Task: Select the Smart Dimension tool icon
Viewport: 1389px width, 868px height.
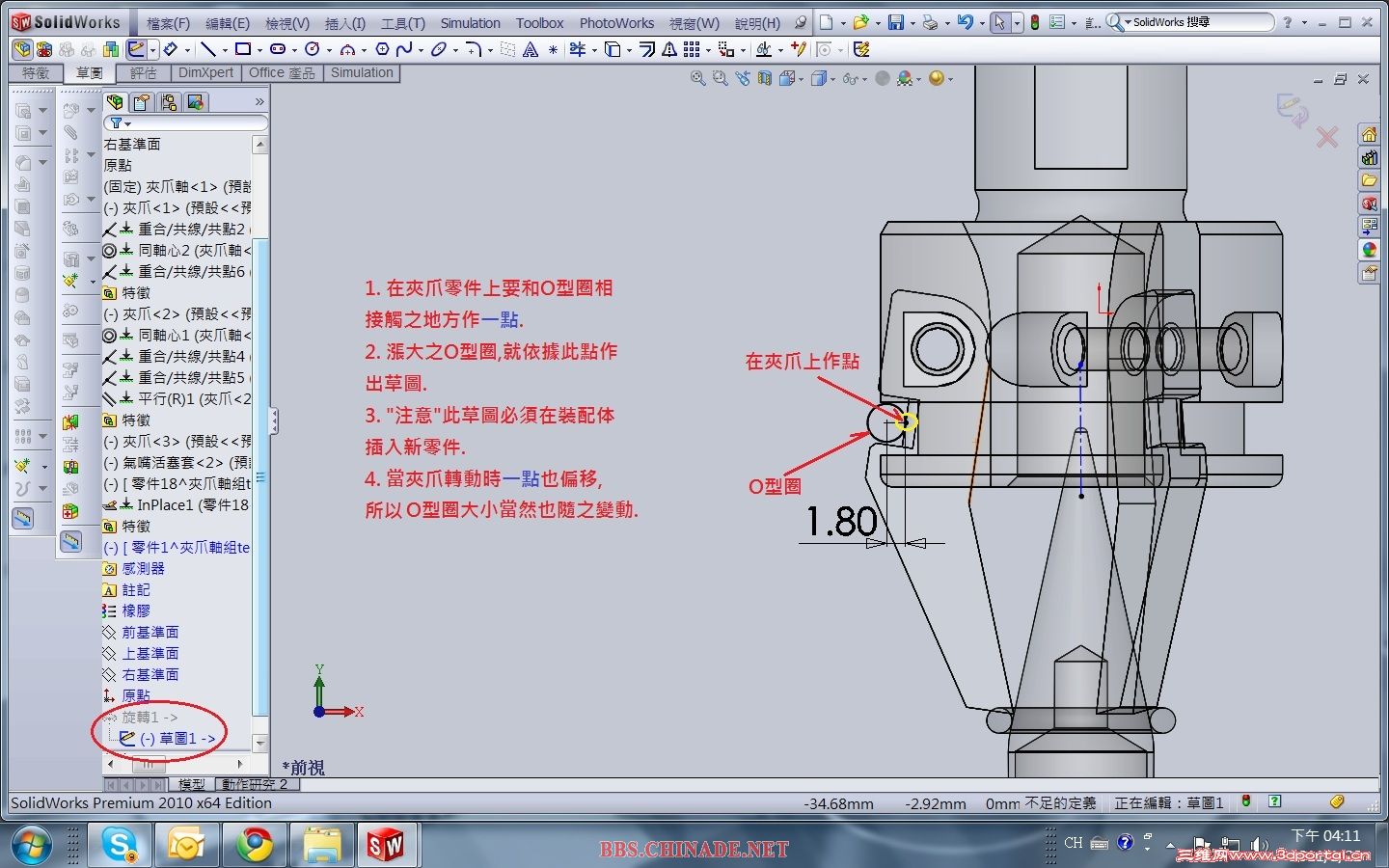Action: 170,49
